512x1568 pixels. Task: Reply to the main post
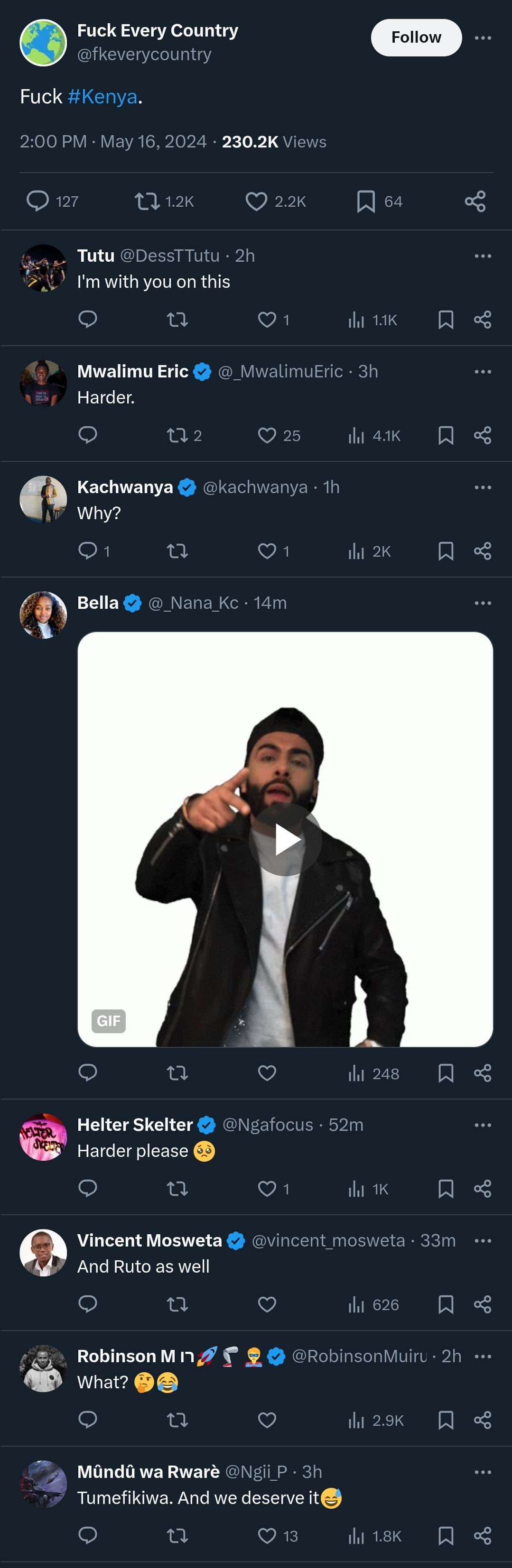pos(38,201)
